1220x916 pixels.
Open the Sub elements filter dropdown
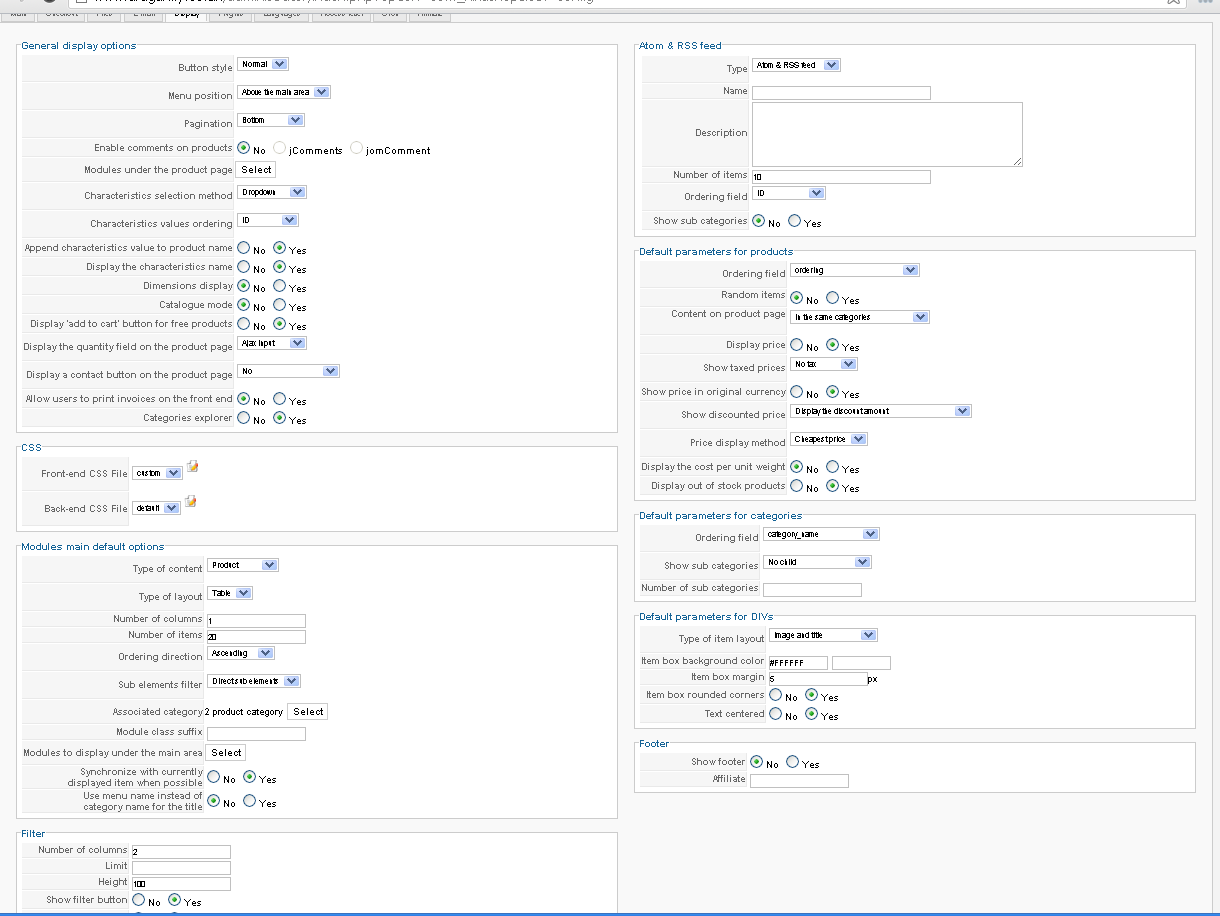tap(254, 681)
